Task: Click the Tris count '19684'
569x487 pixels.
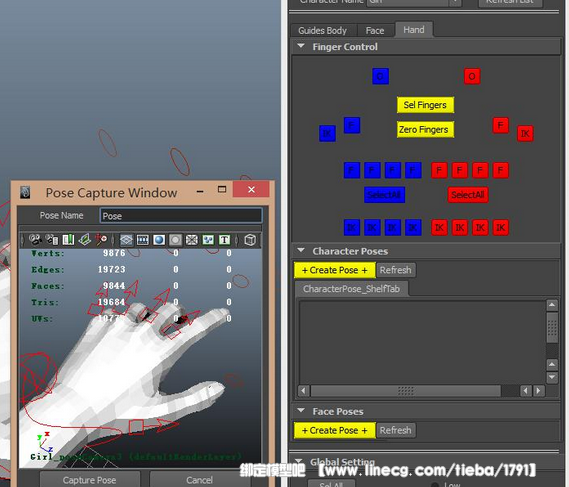Action: tap(111, 302)
